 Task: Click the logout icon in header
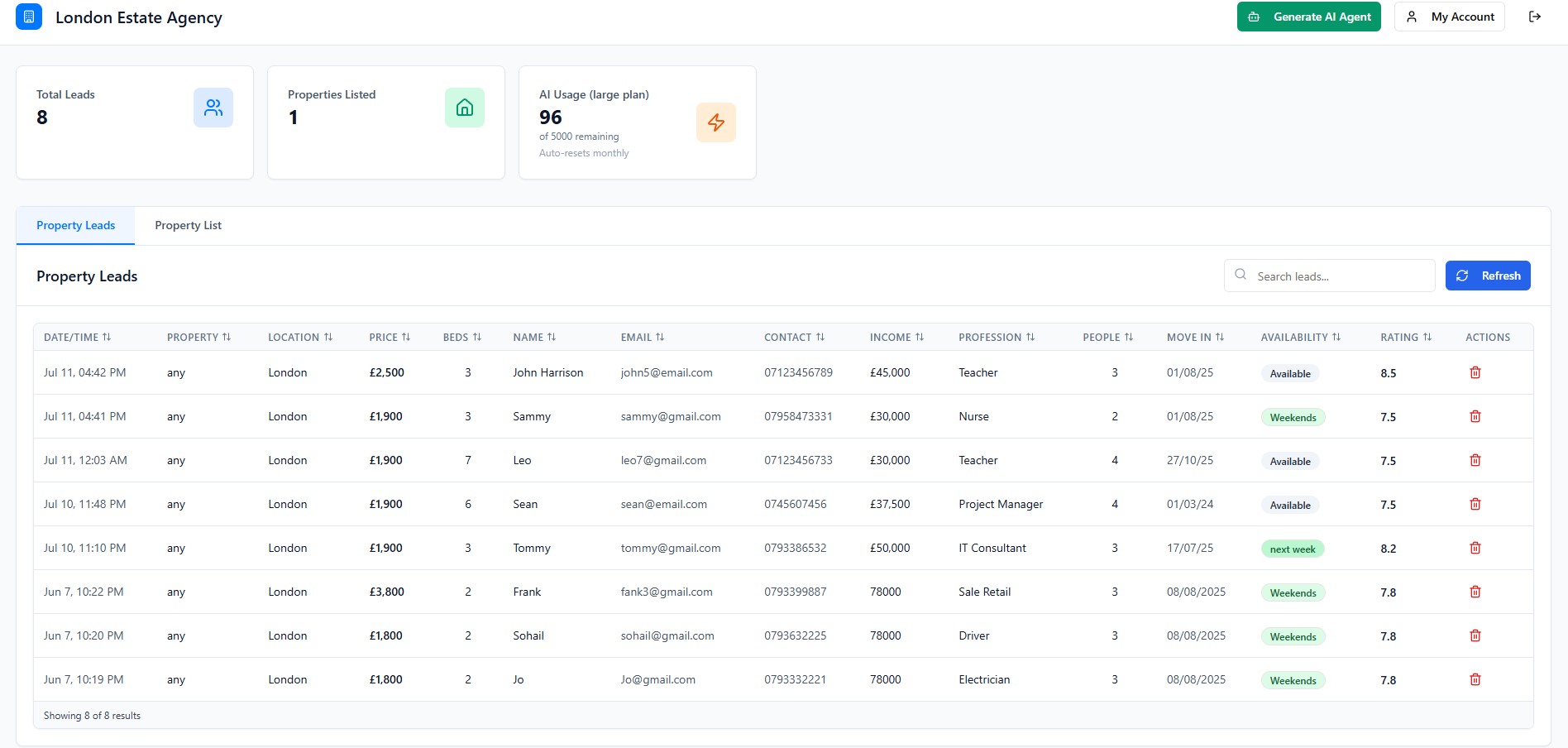point(1535,17)
